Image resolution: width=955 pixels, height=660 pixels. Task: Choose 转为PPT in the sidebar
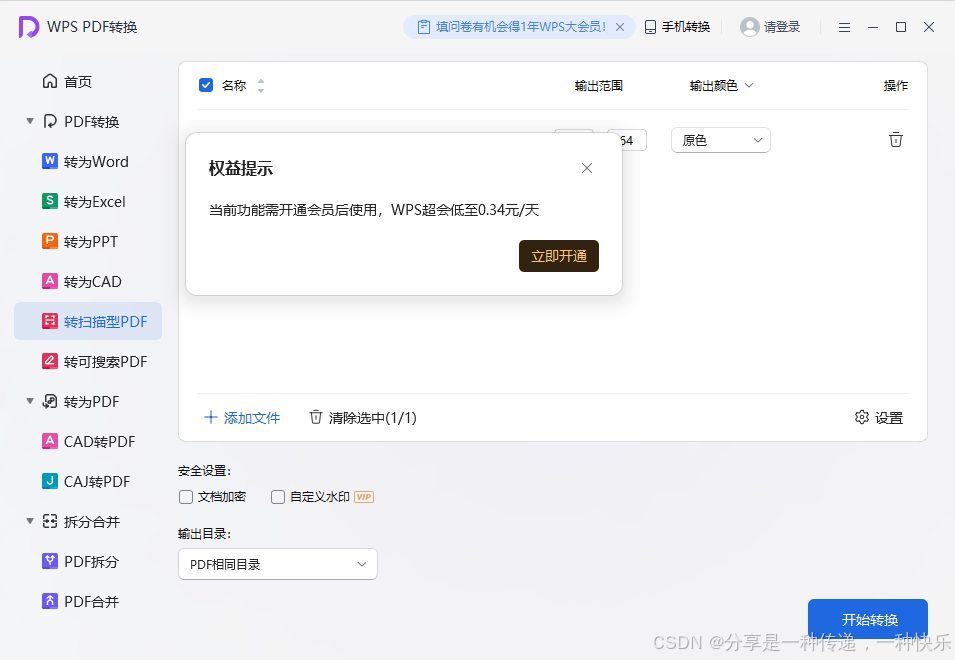(90, 242)
